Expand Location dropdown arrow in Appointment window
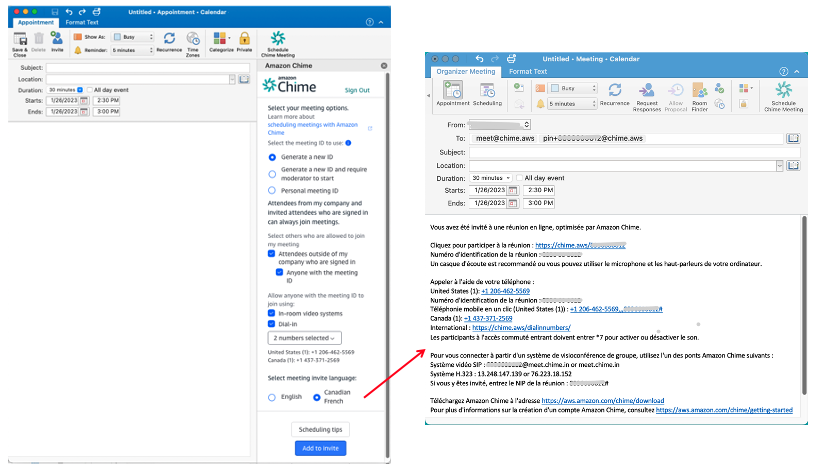The height and width of the screenshot is (470, 817). (232, 79)
